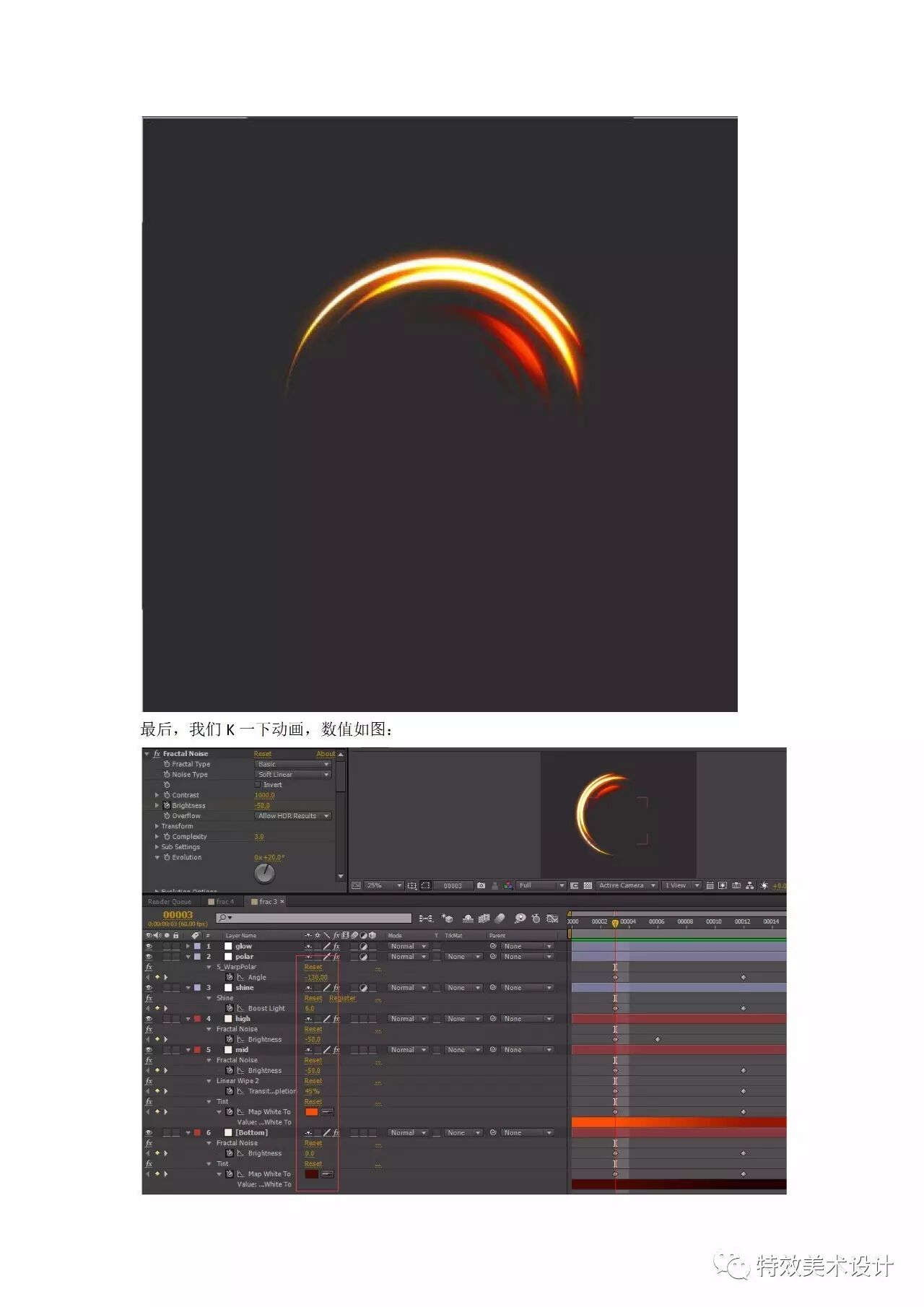
Task: Open blending Mode dropdown for glow layer
Action: (409, 946)
